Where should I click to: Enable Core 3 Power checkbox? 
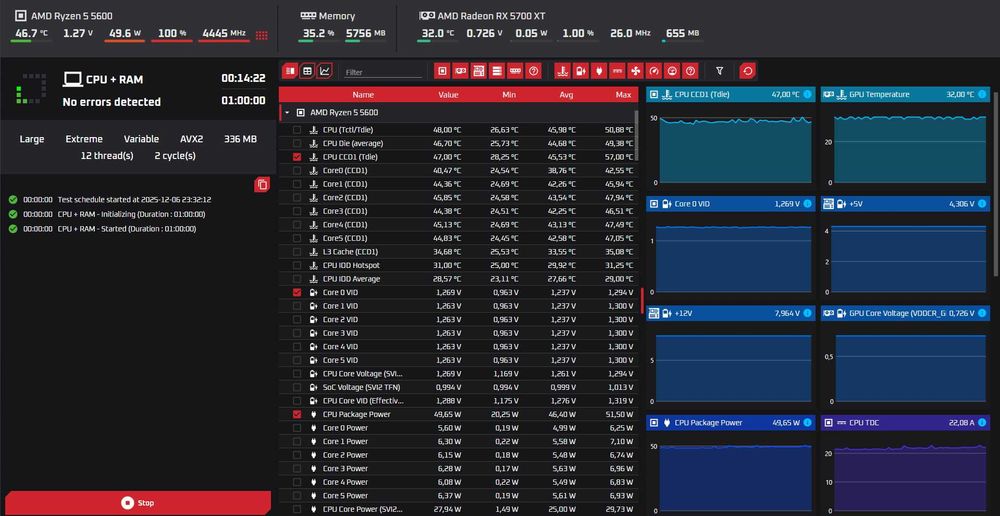coord(297,468)
